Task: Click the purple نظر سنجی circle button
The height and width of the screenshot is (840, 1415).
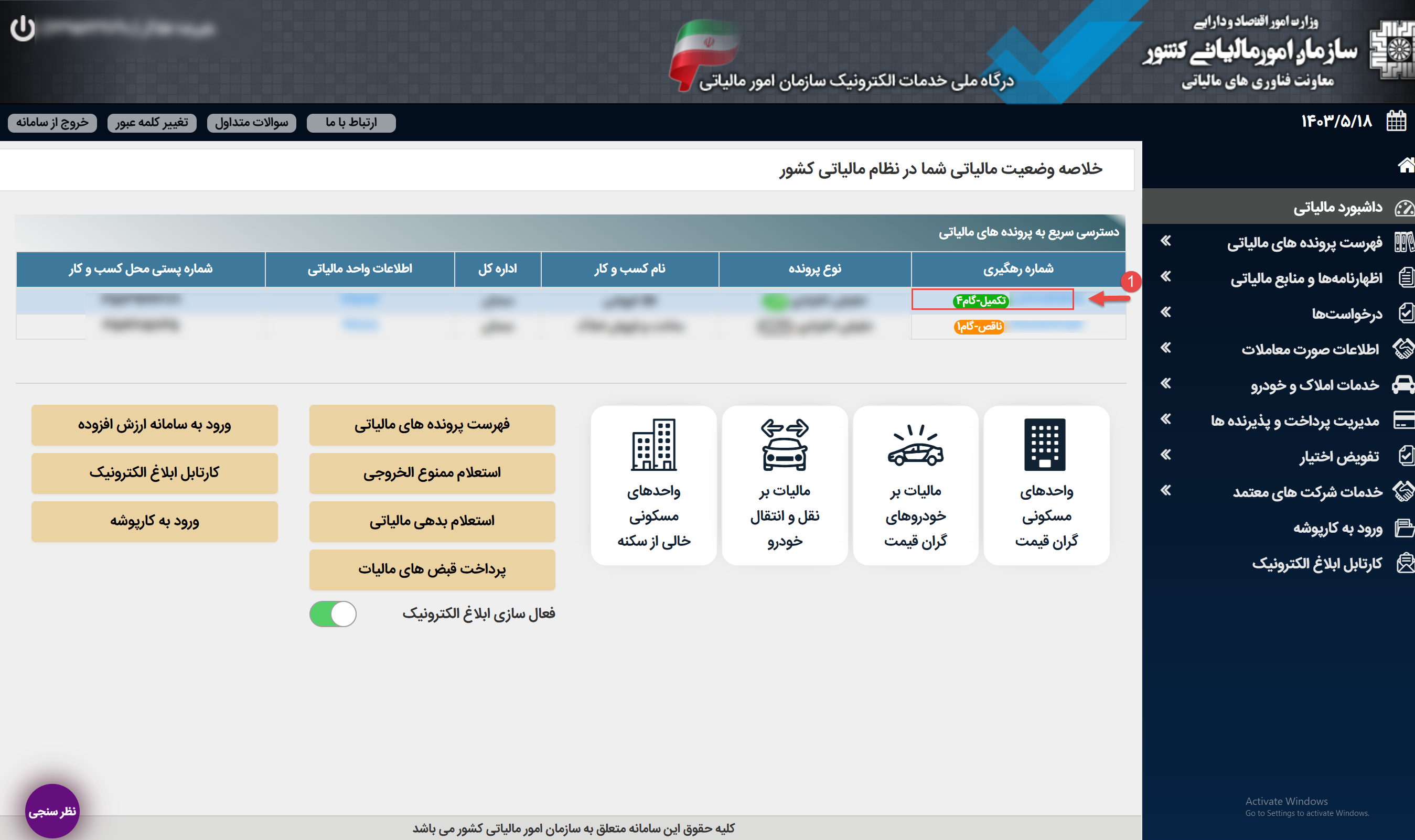Action: point(52,811)
